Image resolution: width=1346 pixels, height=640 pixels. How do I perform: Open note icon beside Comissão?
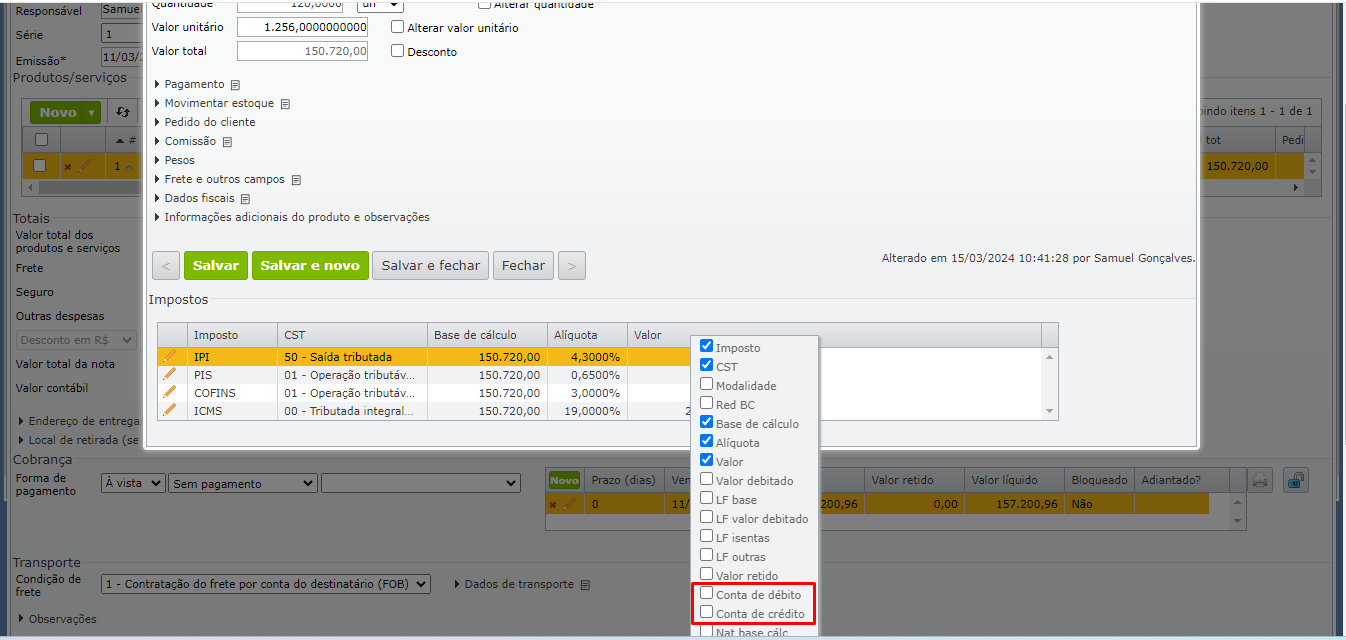227,142
